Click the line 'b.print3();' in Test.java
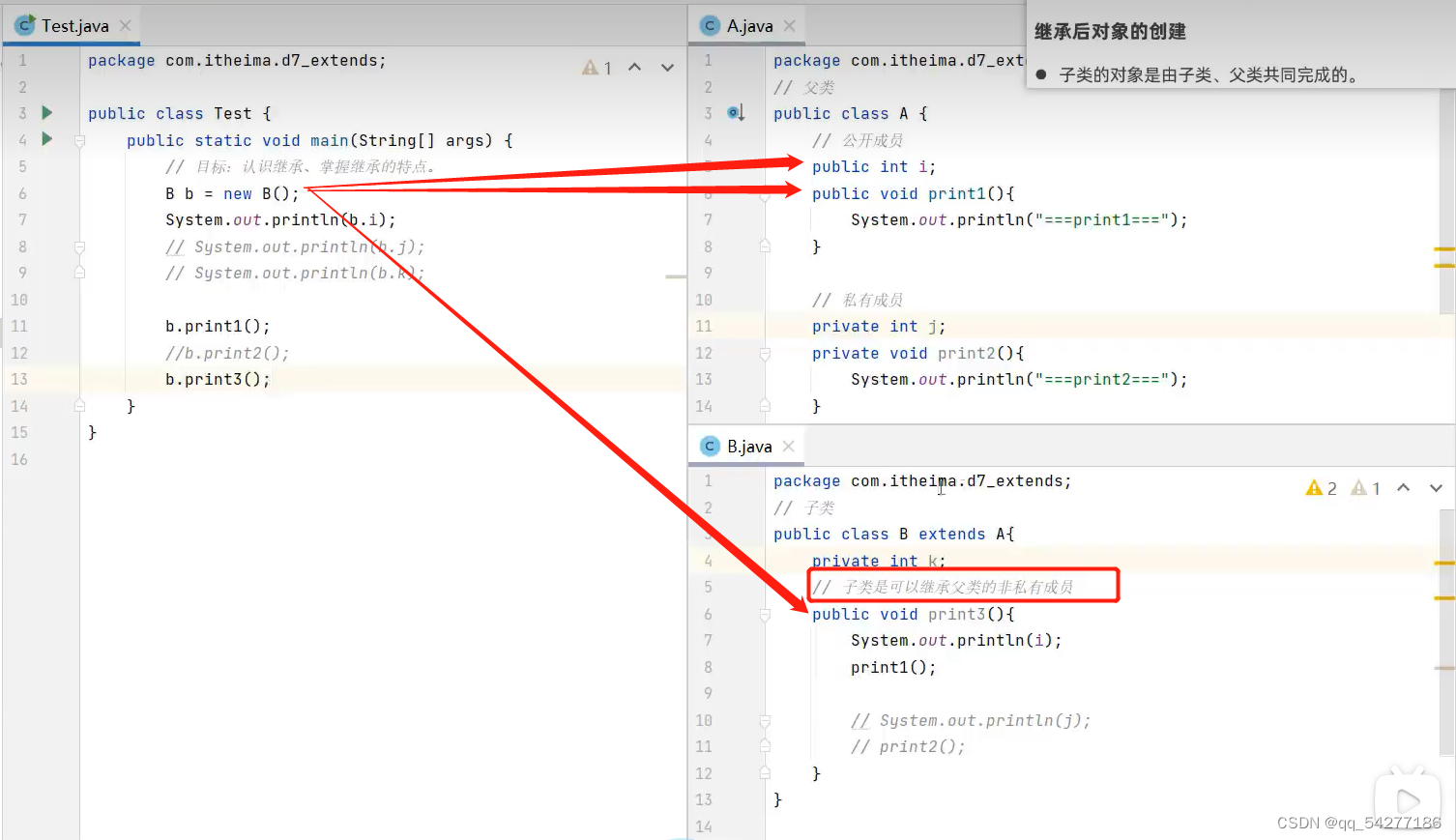The height and width of the screenshot is (840, 1456). (218, 379)
